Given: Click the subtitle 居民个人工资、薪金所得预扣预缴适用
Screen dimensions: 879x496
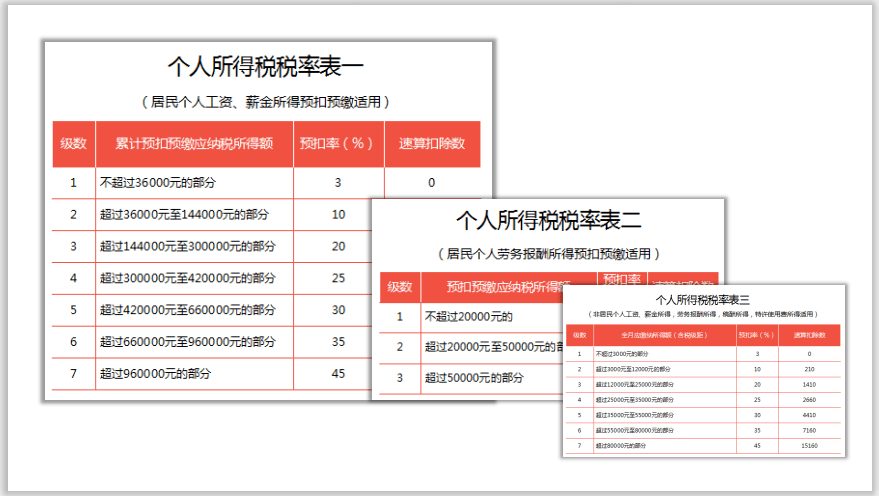Looking at the screenshot, I should coord(266,102).
